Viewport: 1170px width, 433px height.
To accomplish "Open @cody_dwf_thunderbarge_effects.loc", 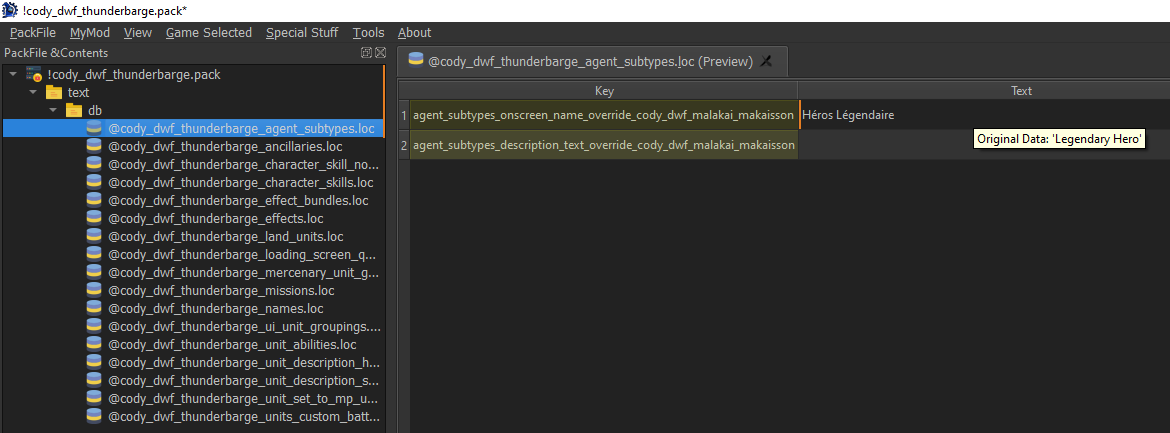I will tap(216, 219).
